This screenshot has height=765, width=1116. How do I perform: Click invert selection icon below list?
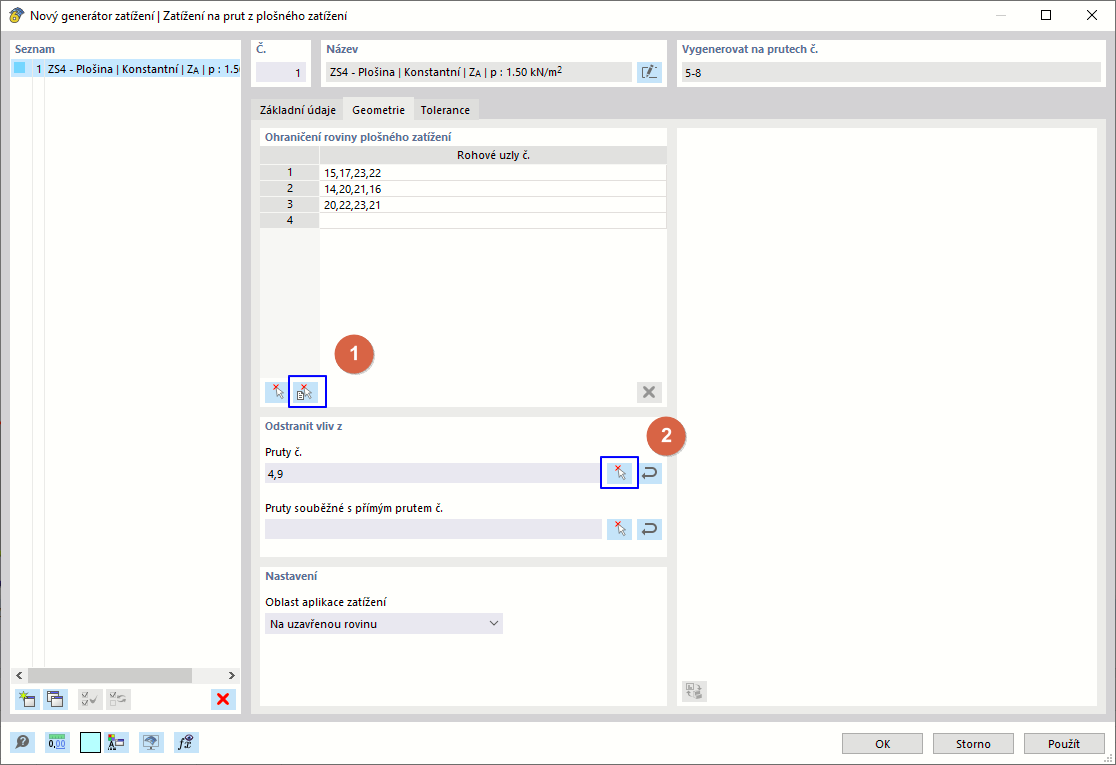(119, 699)
